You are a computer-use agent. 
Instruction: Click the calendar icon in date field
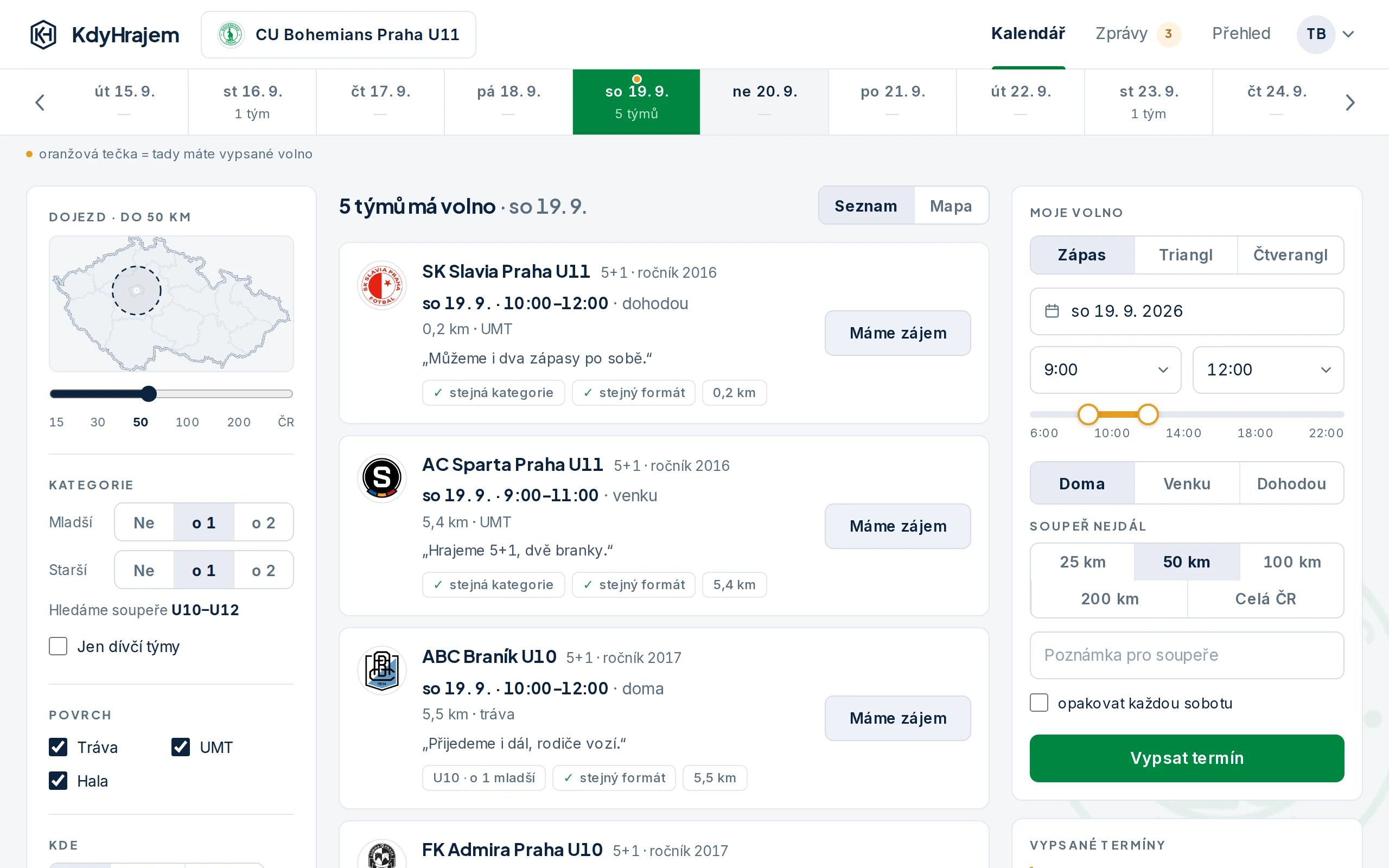(1052, 311)
